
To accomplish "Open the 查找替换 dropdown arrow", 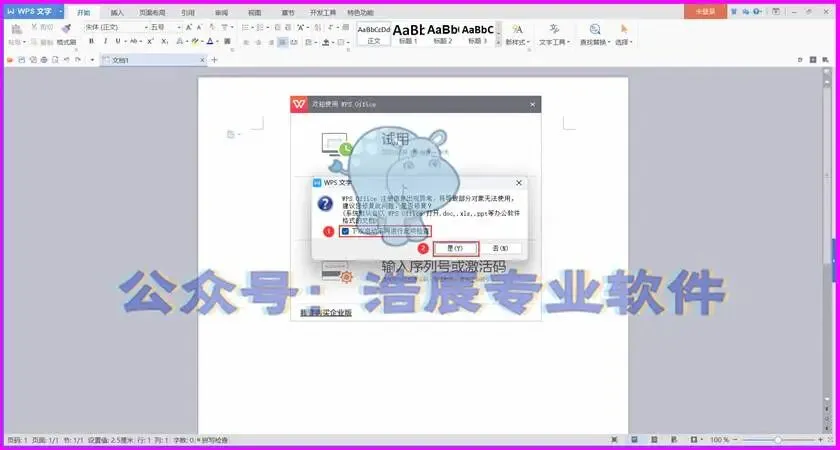I will [x=609, y=42].
